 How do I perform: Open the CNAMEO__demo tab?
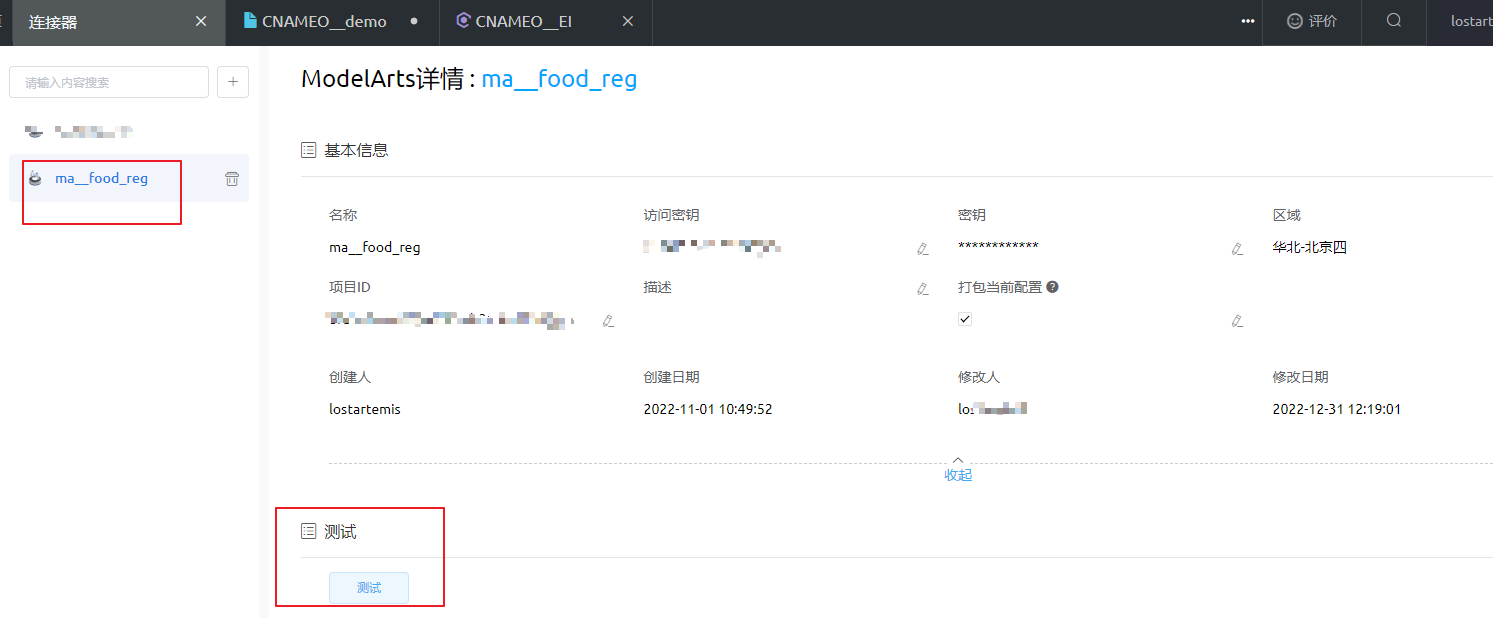(324, 22)
